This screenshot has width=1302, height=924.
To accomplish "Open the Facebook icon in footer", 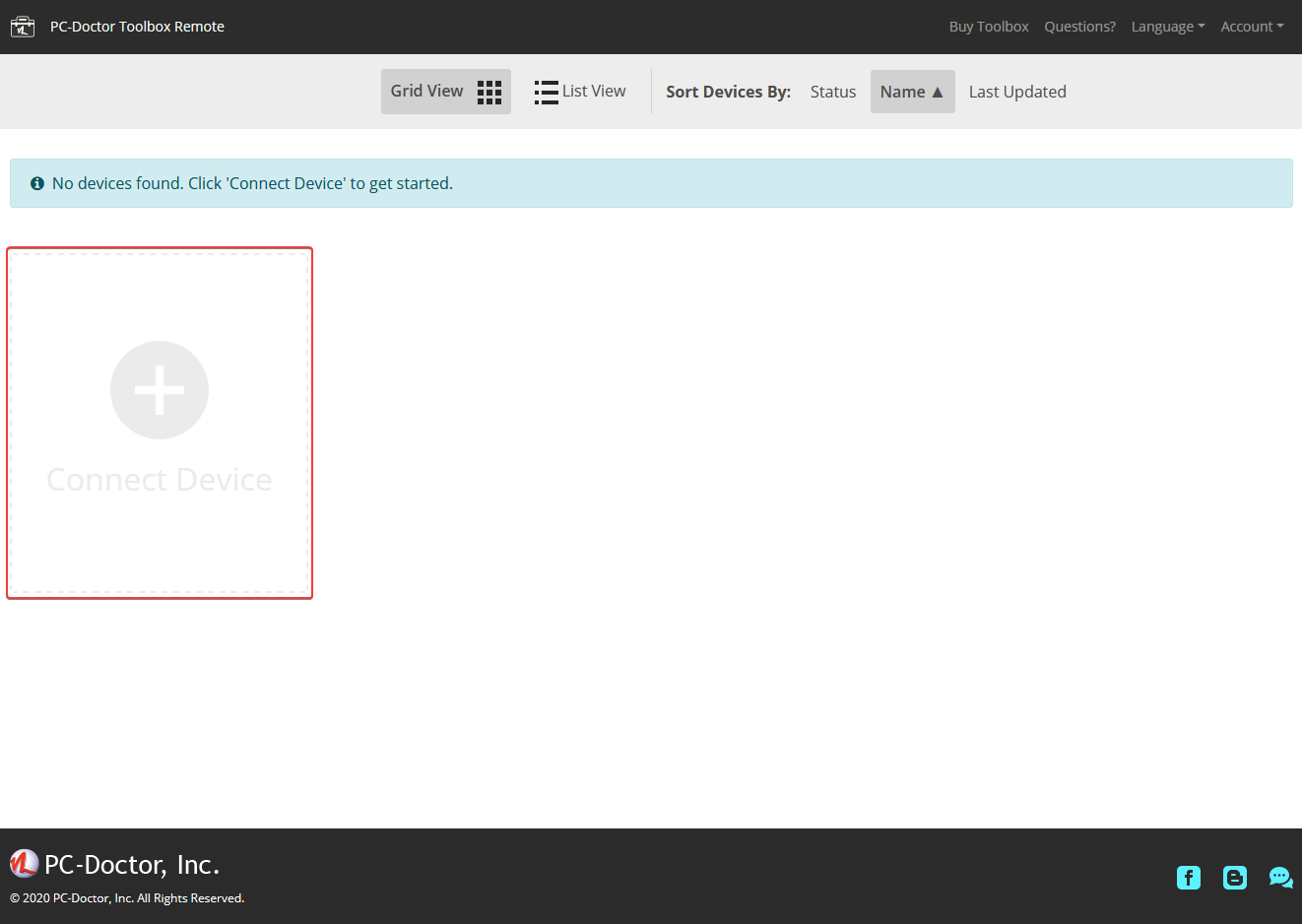I will 1189,878.
